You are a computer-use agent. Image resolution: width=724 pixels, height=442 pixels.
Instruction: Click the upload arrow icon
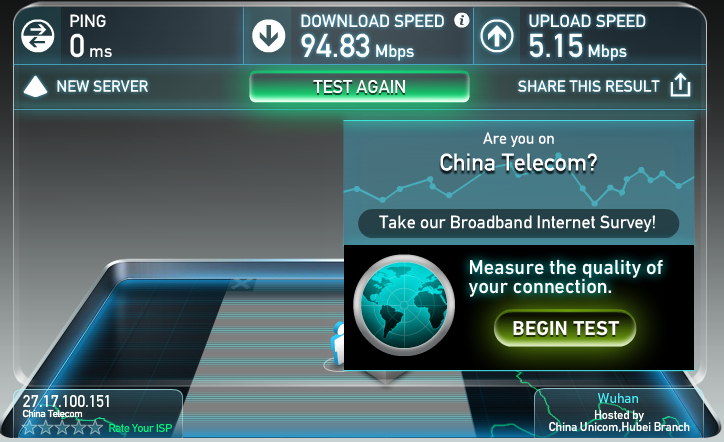point(497,36)
